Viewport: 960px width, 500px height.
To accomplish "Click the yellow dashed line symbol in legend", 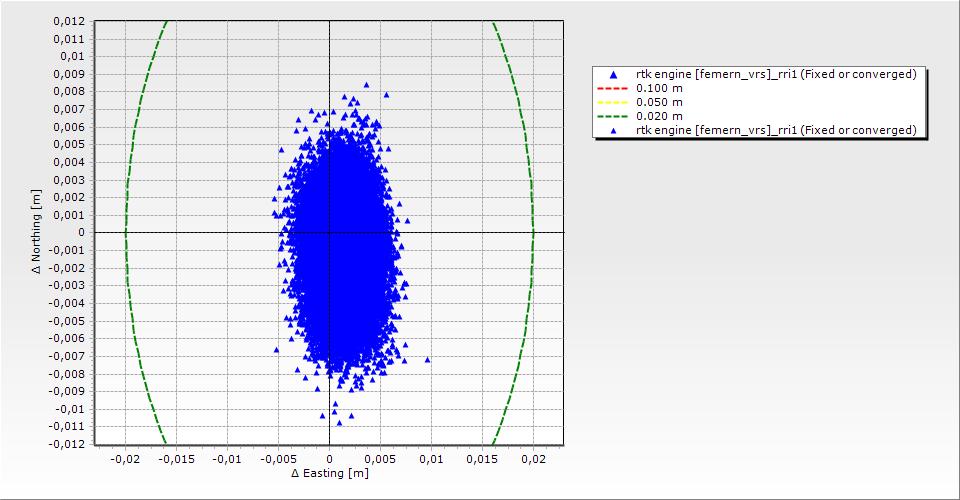I will pyautogui.click(x=614, y=103).
